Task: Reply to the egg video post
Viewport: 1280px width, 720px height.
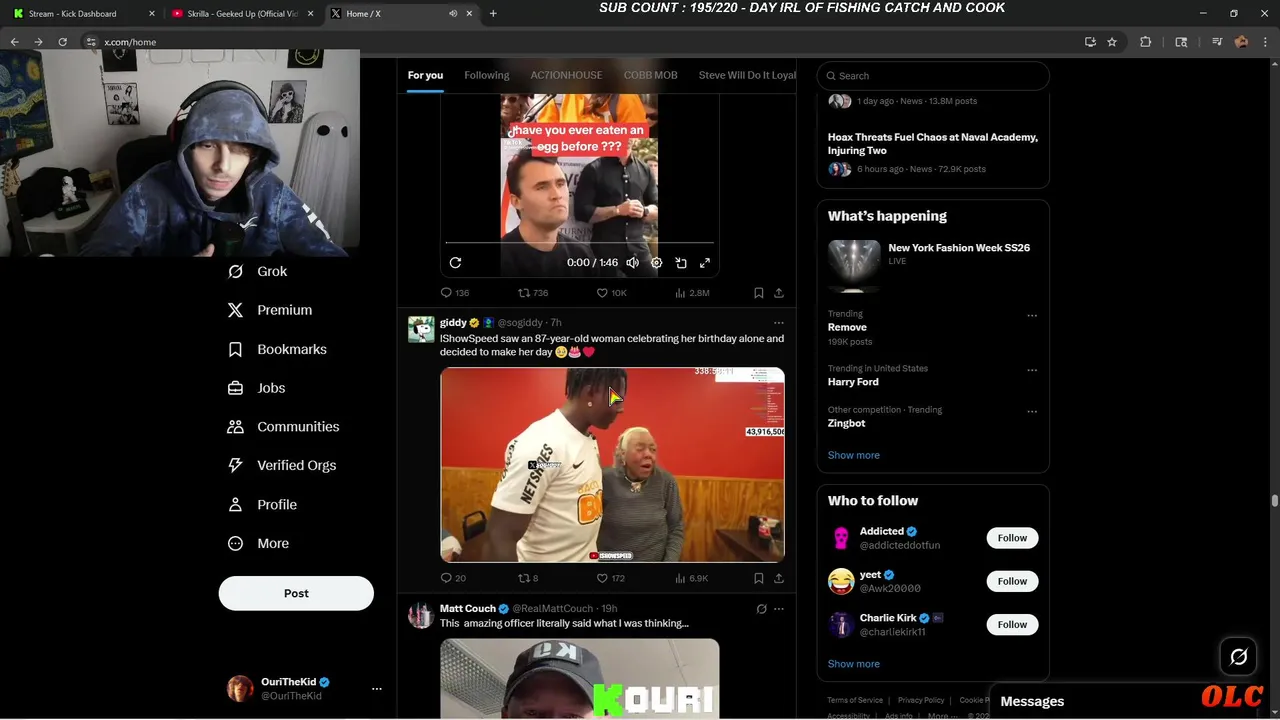Action: point(455,293)
